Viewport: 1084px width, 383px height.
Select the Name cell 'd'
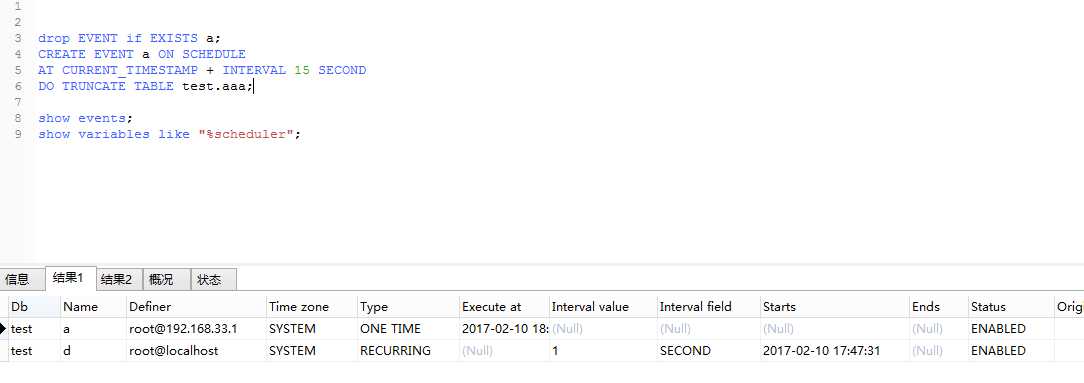click(93, 351)
